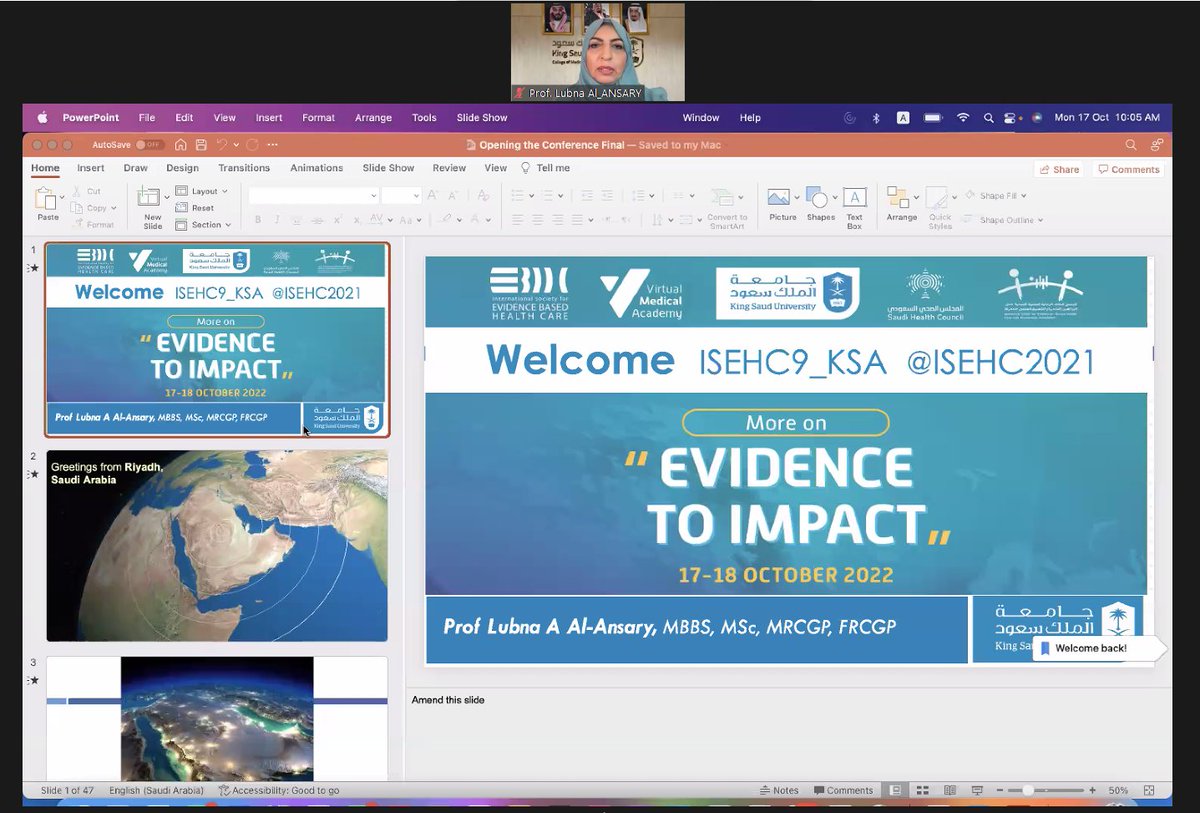Open the Insert ribbon tab
This screenshot has width=1200, height=813.
[91, 168]
